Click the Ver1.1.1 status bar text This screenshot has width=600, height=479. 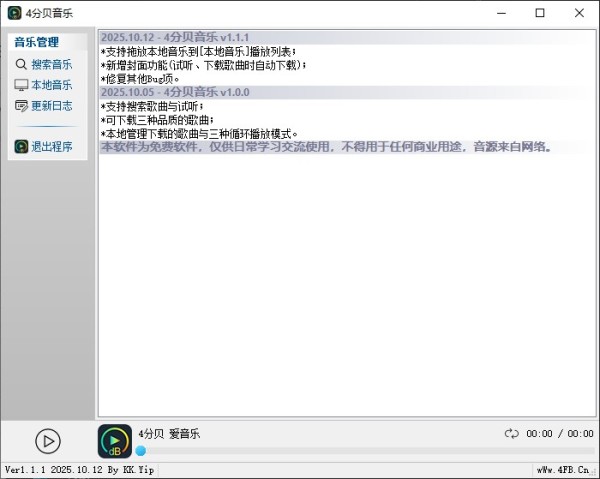pos(80,470)
